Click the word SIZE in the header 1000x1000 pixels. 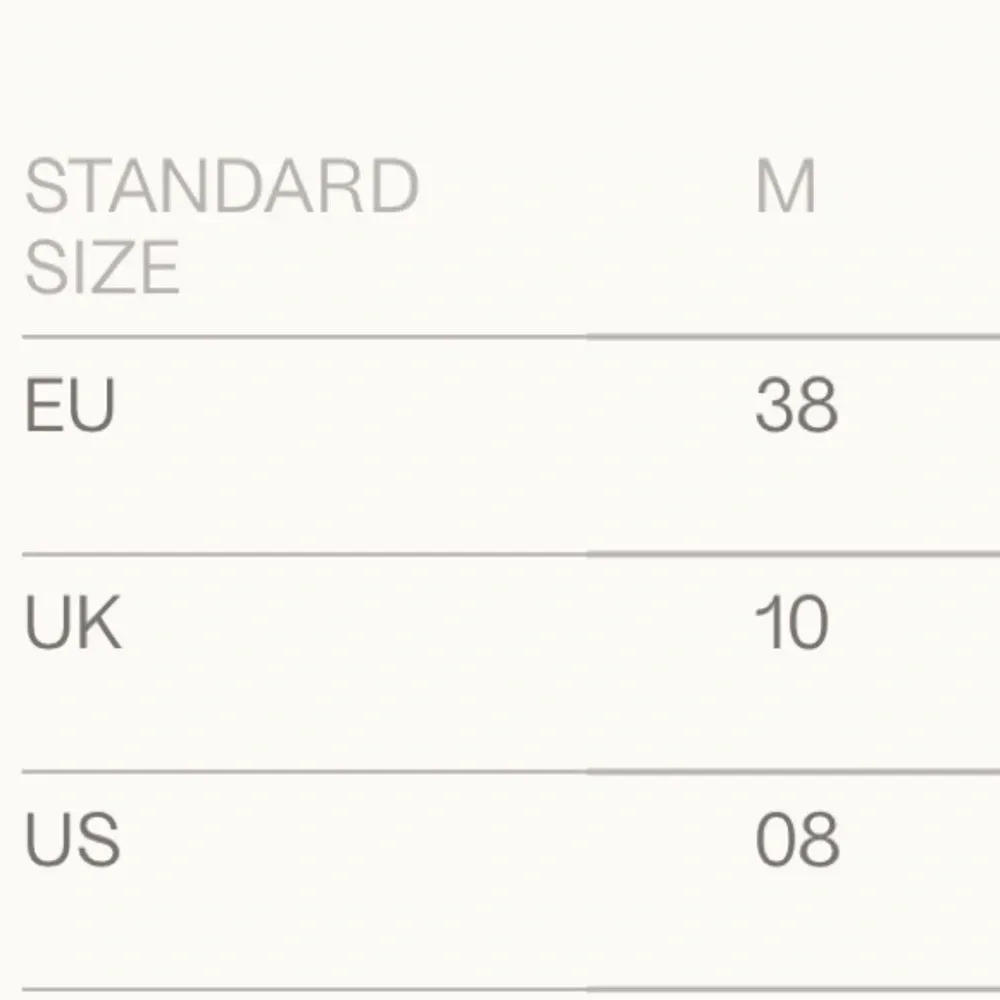[x=102, y=267]
